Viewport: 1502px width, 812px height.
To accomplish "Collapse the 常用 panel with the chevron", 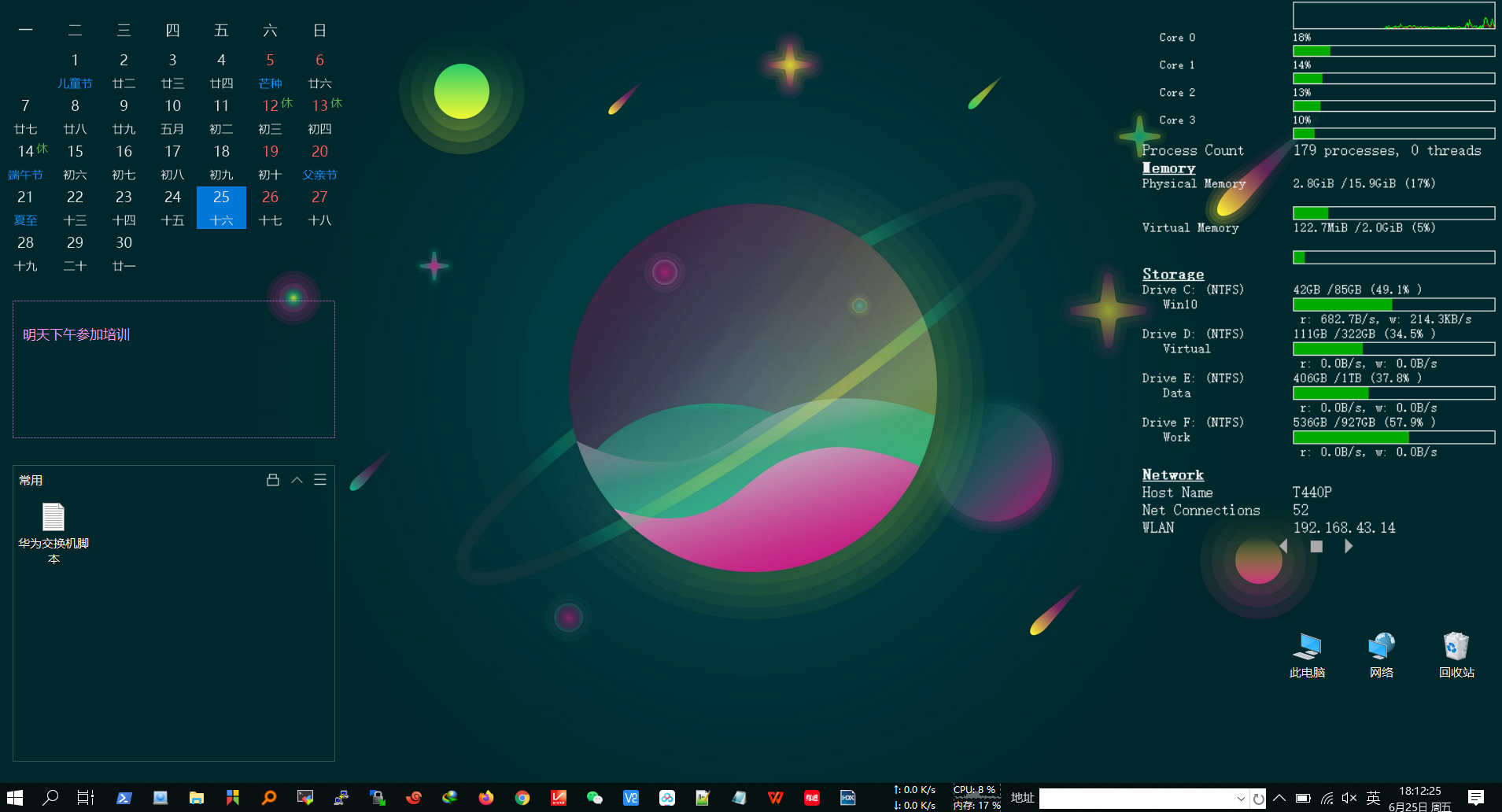I will click(297, 480).
